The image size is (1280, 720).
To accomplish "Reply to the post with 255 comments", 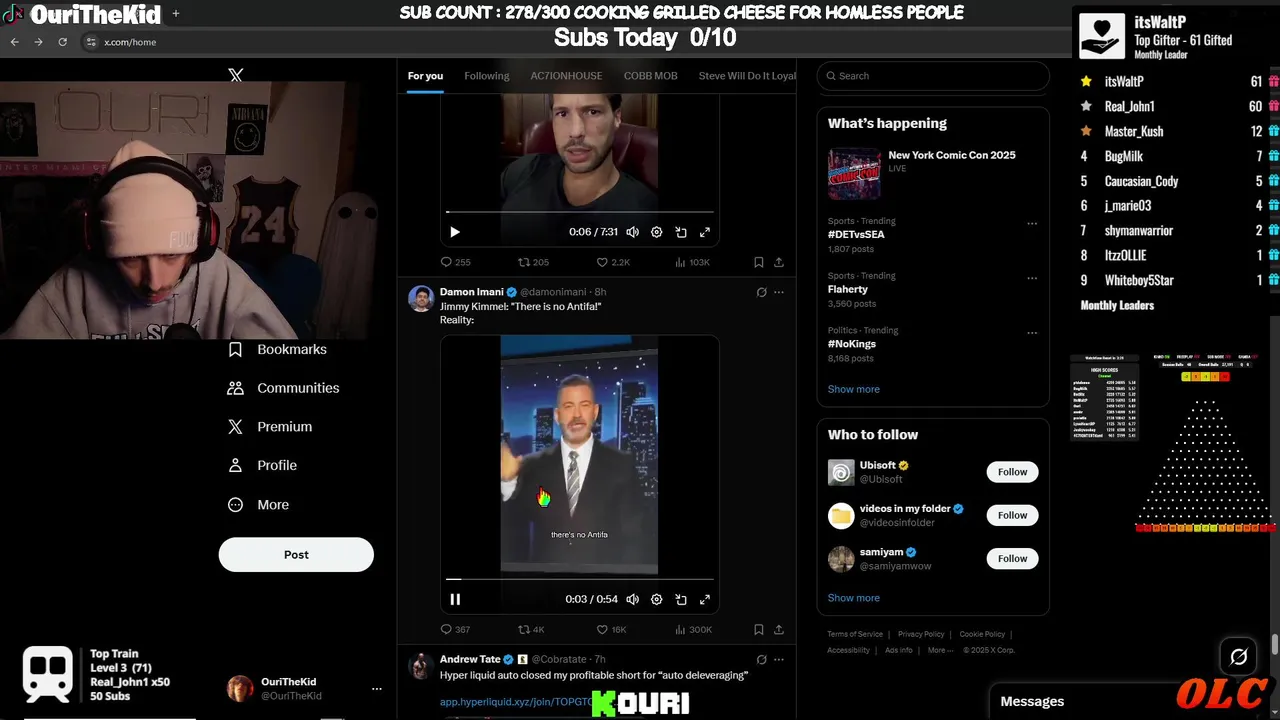I will 455,262.
